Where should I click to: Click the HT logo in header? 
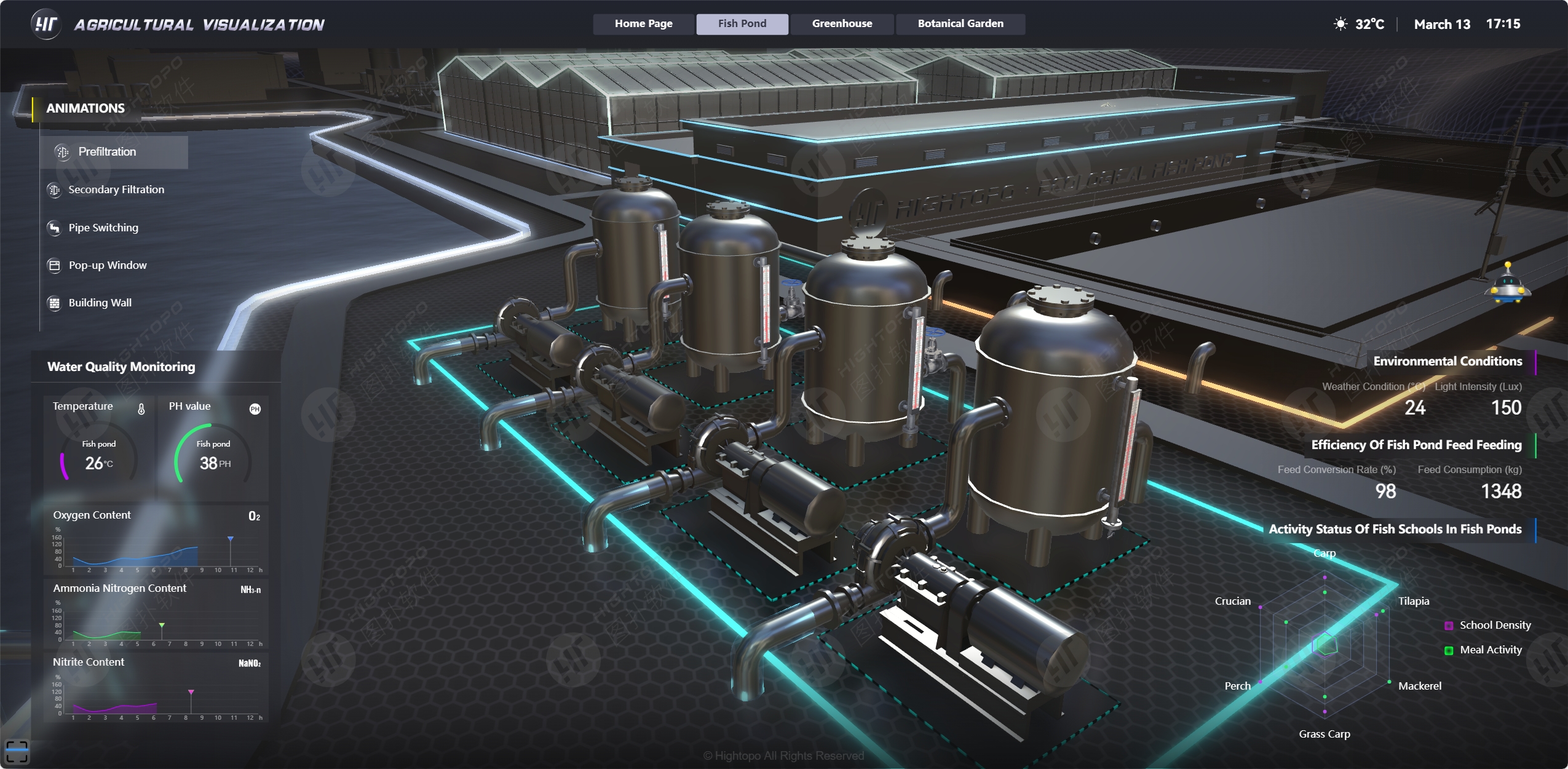pos(46,25)
